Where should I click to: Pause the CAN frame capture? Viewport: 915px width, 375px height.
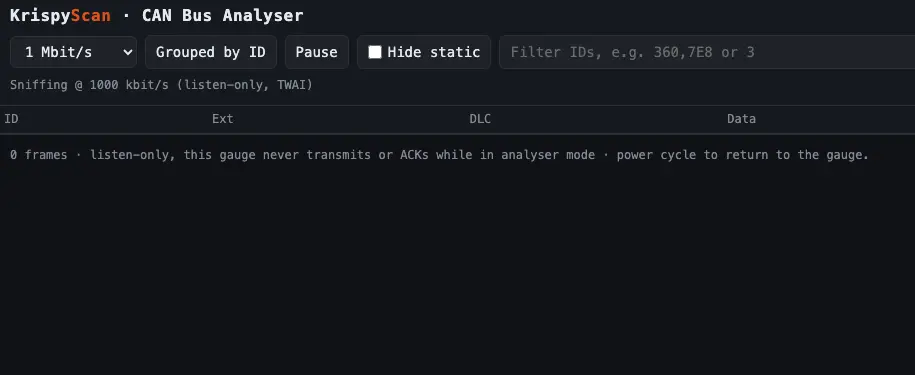coord(316,52)
